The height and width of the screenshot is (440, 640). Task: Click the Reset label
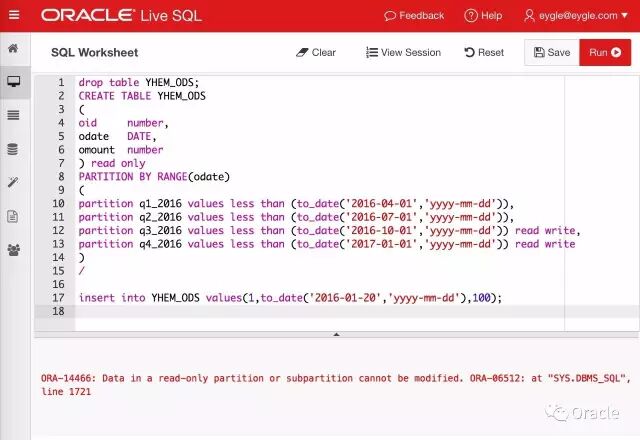point(491,52)
